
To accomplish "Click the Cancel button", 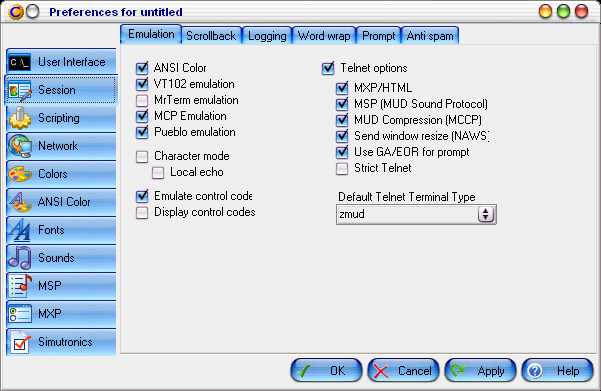I will pos(403,370).
